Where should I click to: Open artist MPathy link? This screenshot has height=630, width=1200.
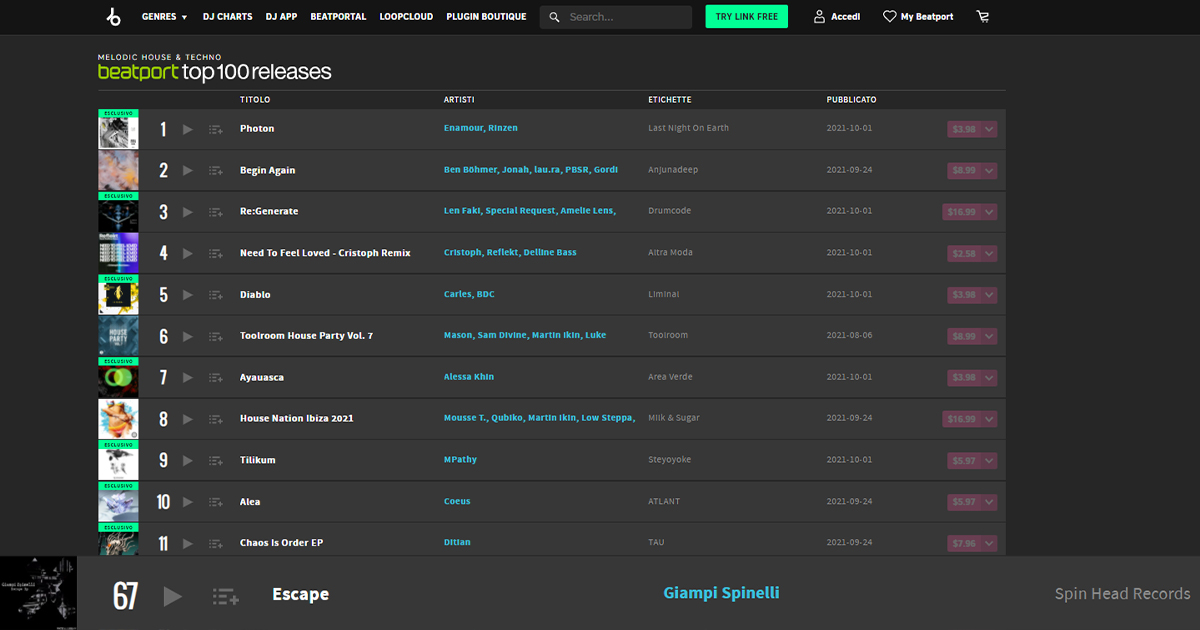pos(460,460)
